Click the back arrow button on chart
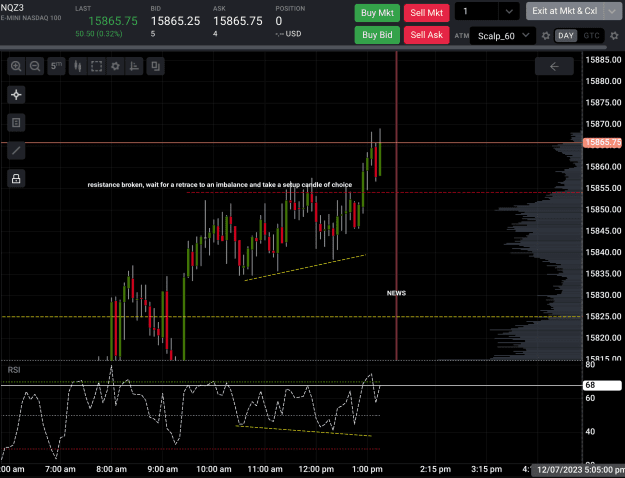This screenshot has width=625, height=478. coord(554,66)
